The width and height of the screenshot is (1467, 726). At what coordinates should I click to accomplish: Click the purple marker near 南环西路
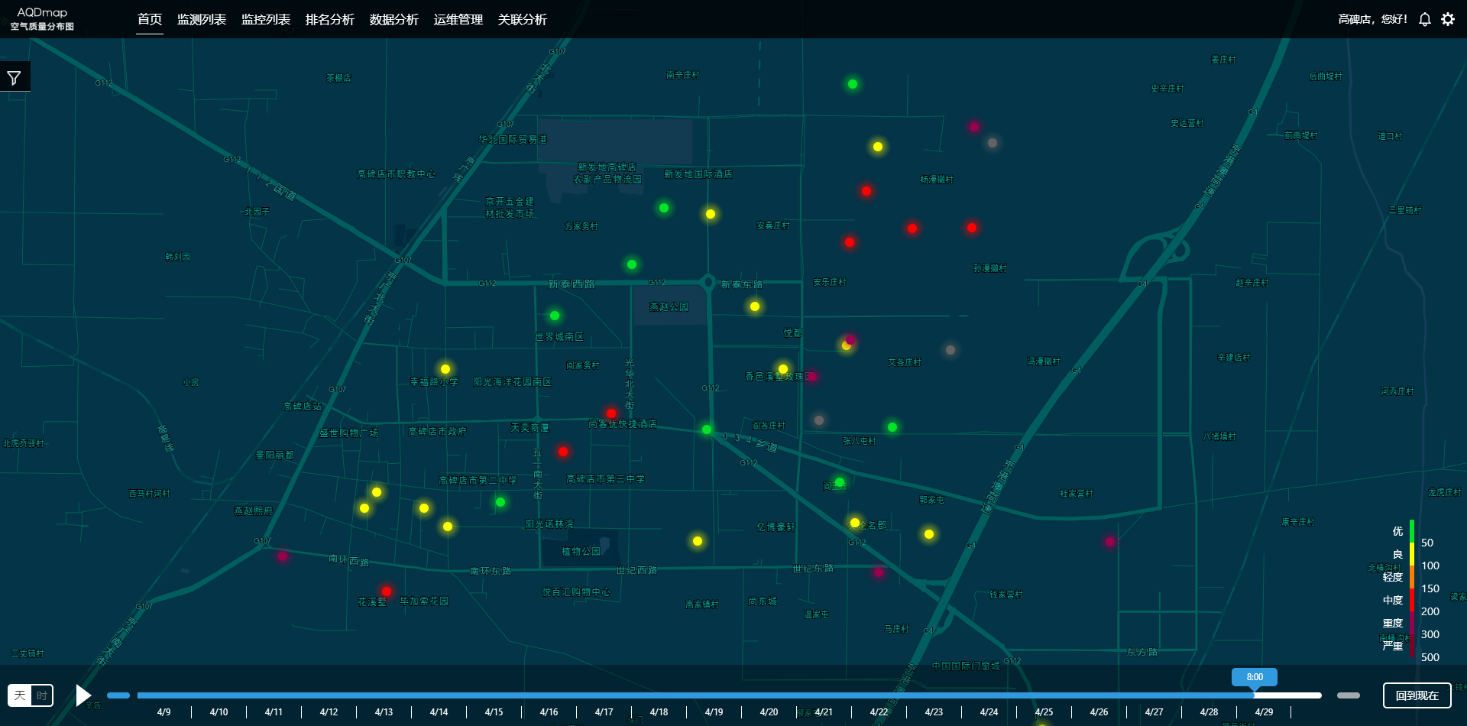tap(282, 556)
